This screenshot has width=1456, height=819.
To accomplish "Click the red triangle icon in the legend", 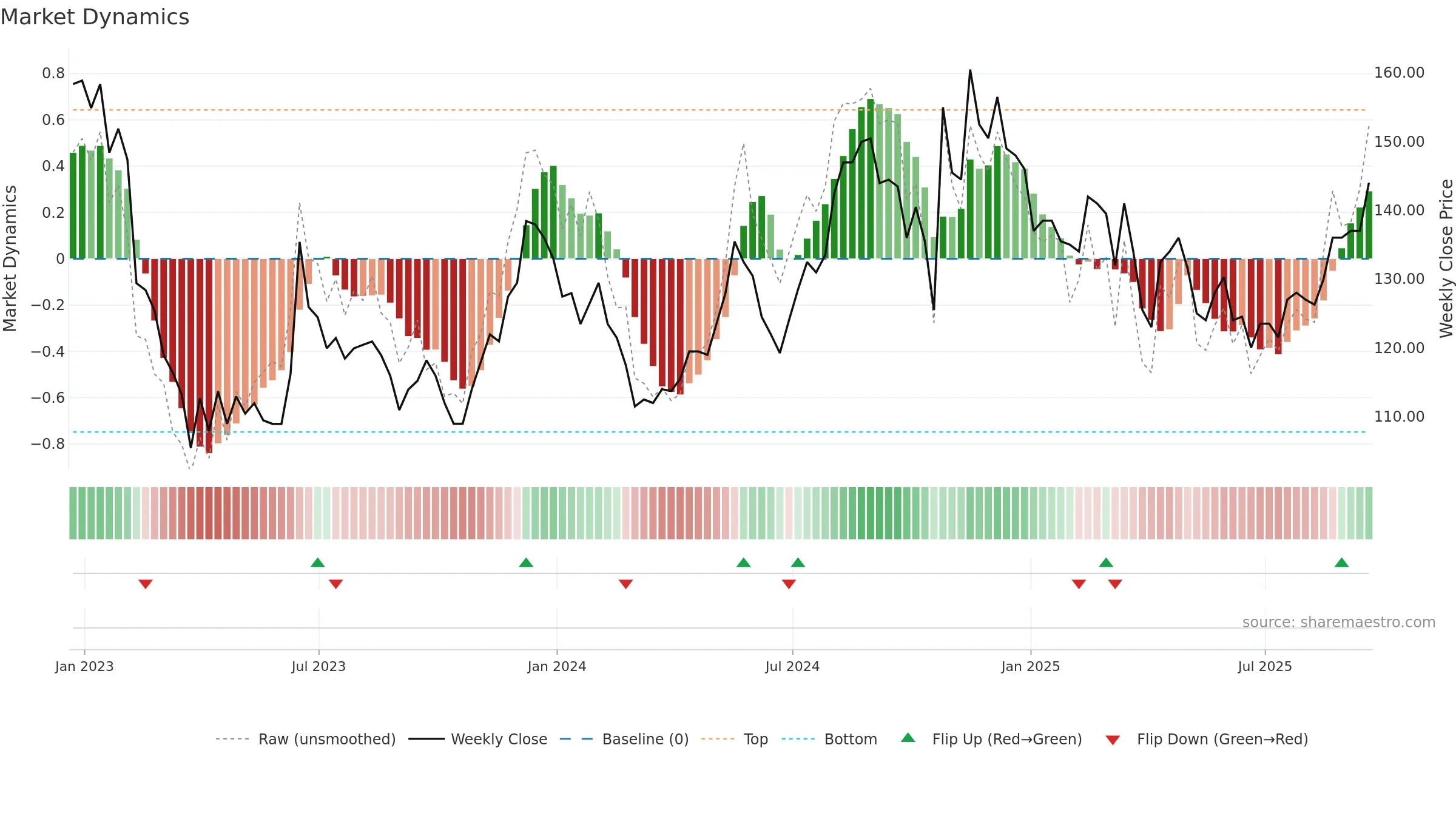I will pyautogui.click(x=1113, y=740).
